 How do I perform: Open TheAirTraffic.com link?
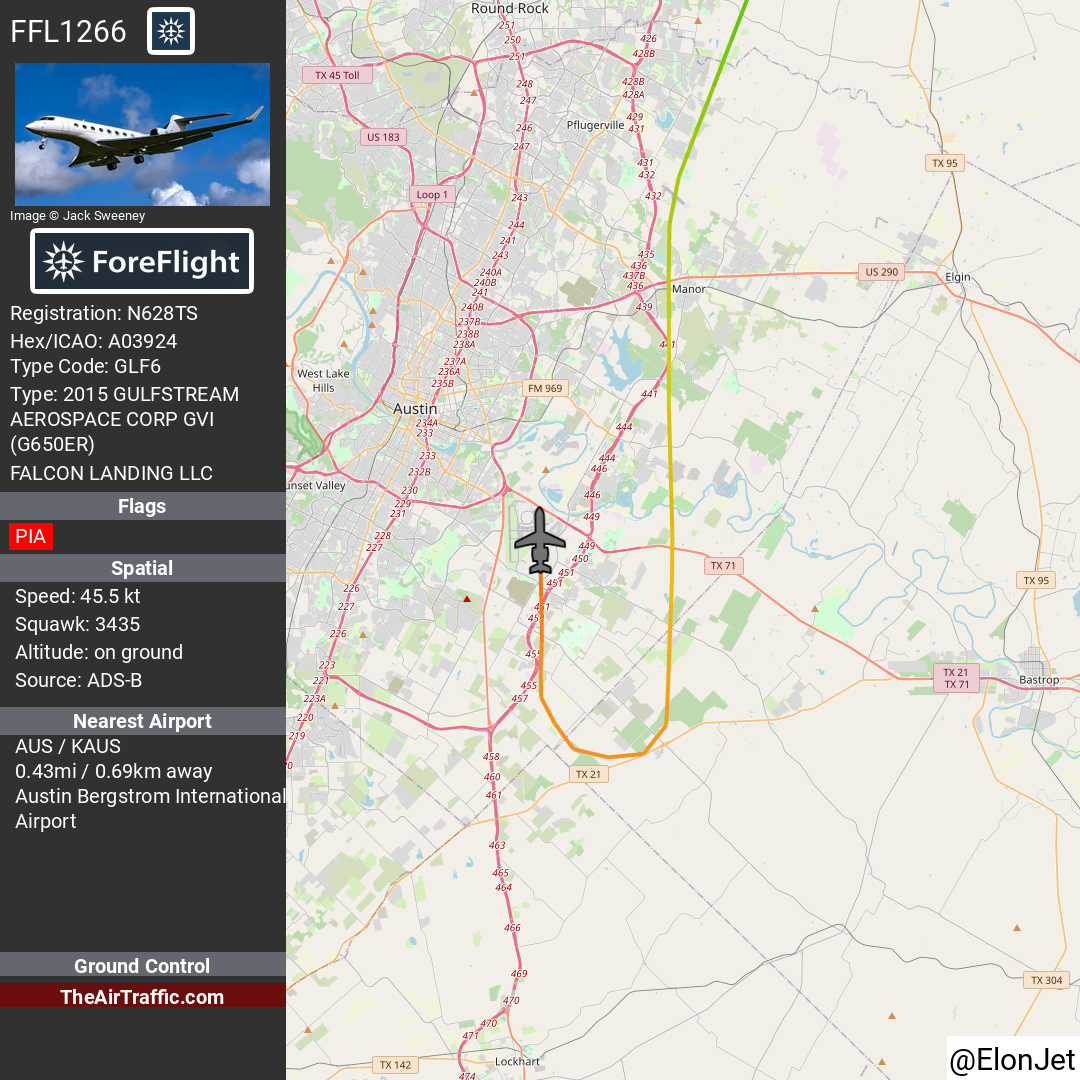(x=143, y=997)
